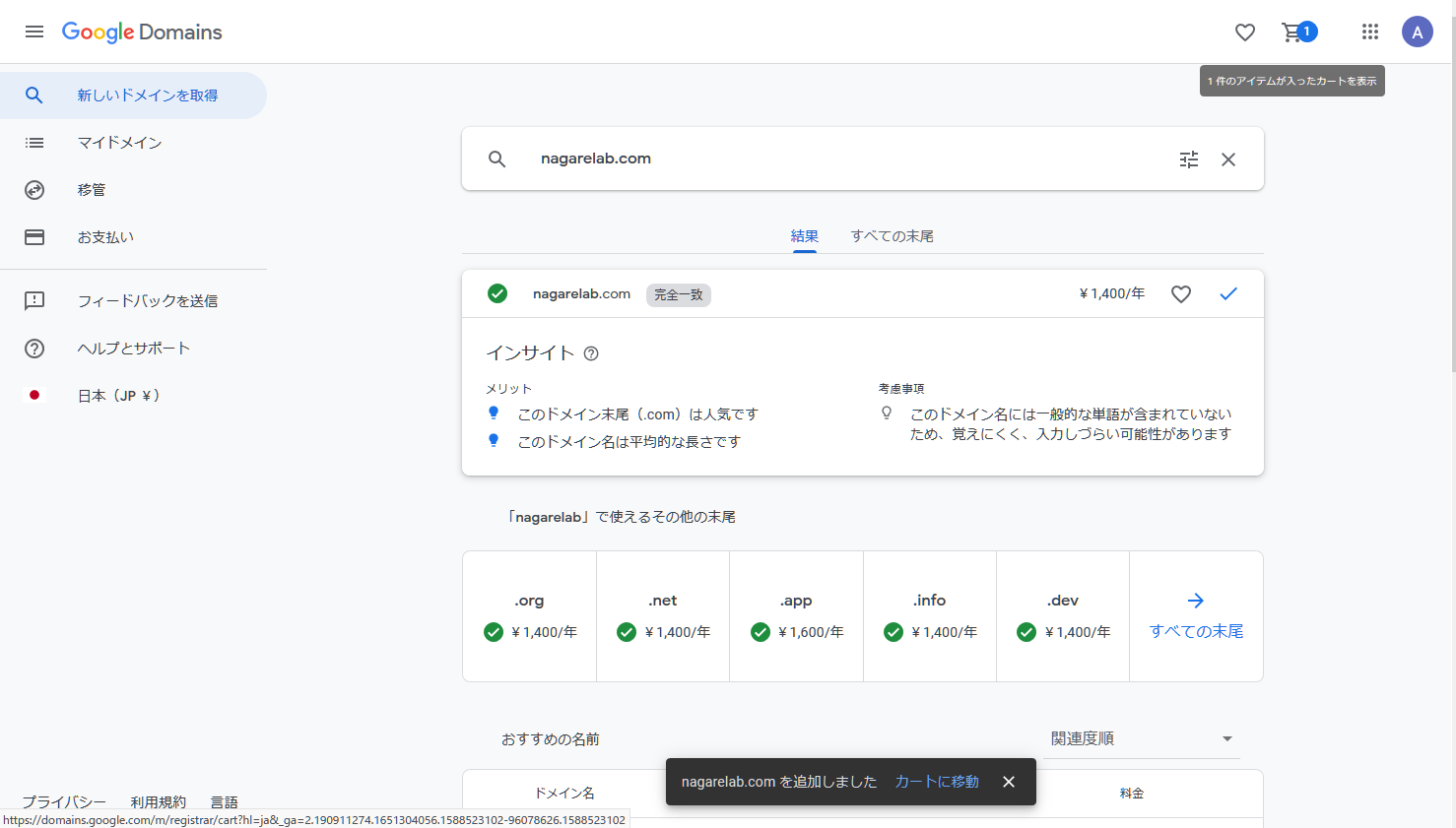Select 新しいドメインを取得 in sidebar
1456x828 pixels.
click(x=133, y=96)
